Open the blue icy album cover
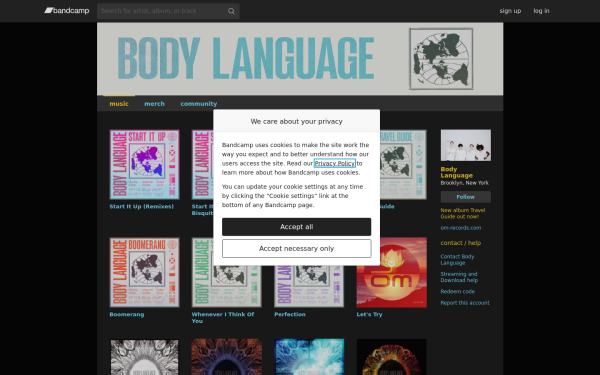600x375 pixels. tap(309, 357)
